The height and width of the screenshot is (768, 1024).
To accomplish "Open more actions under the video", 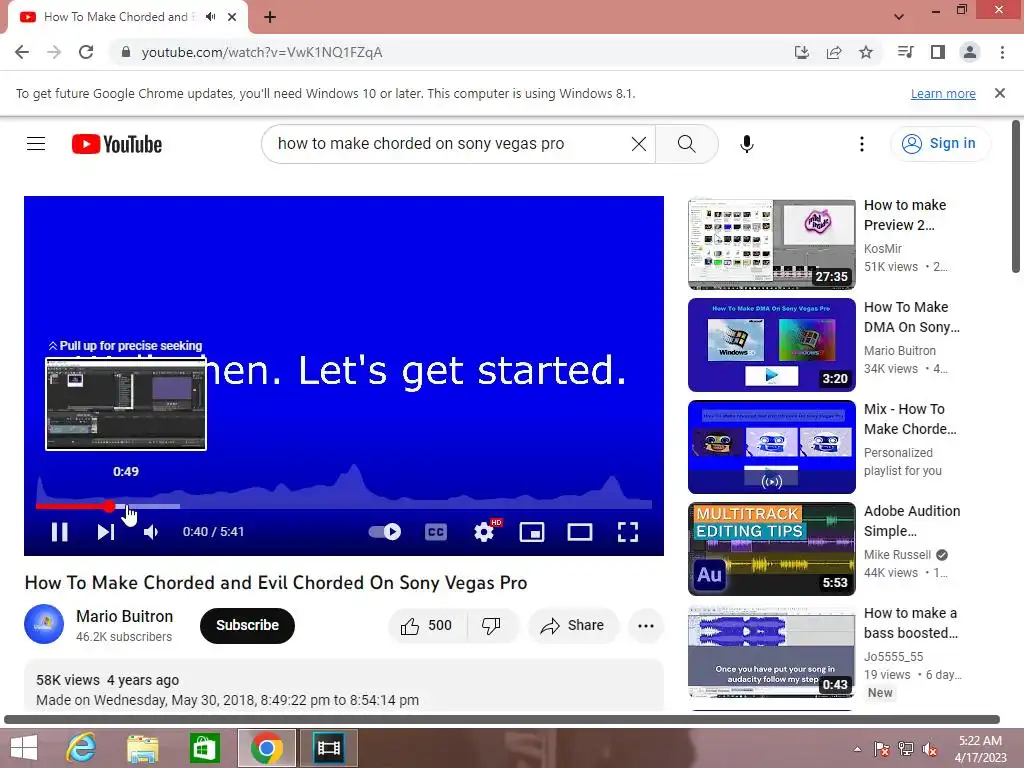I will [646, 626].
